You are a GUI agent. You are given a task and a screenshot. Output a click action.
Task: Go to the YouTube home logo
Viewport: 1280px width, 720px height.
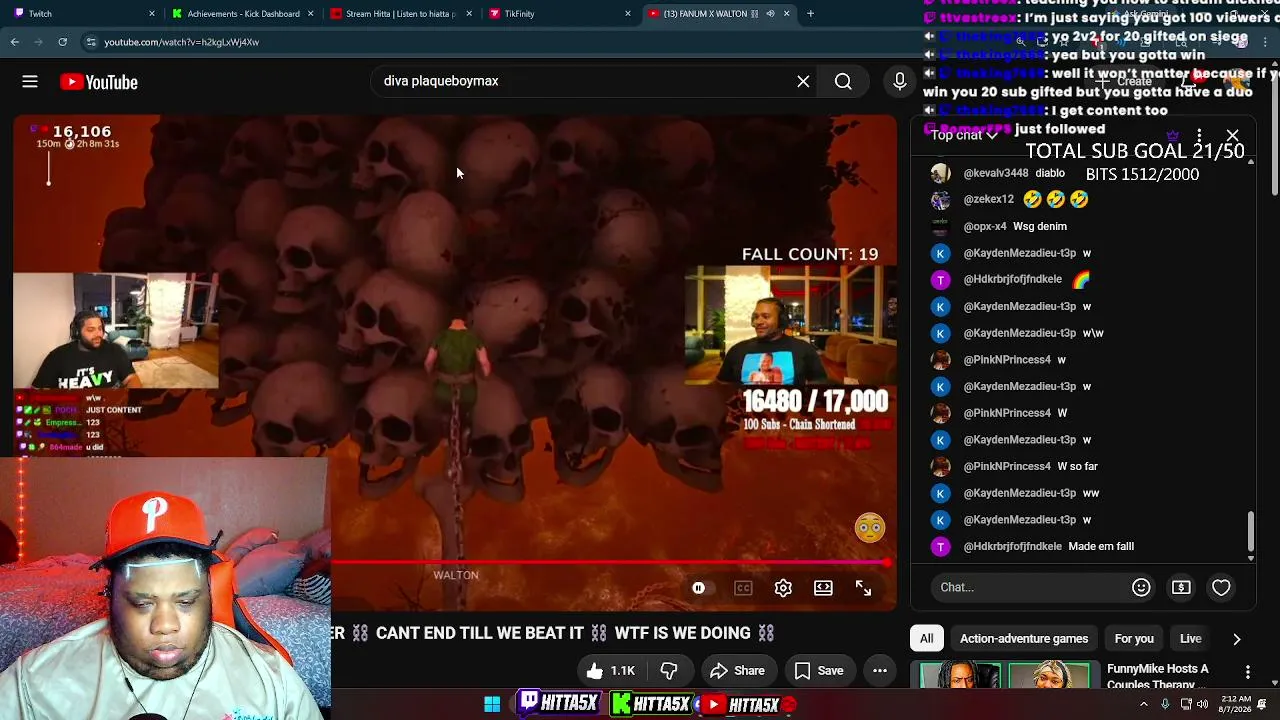[99, 82]
